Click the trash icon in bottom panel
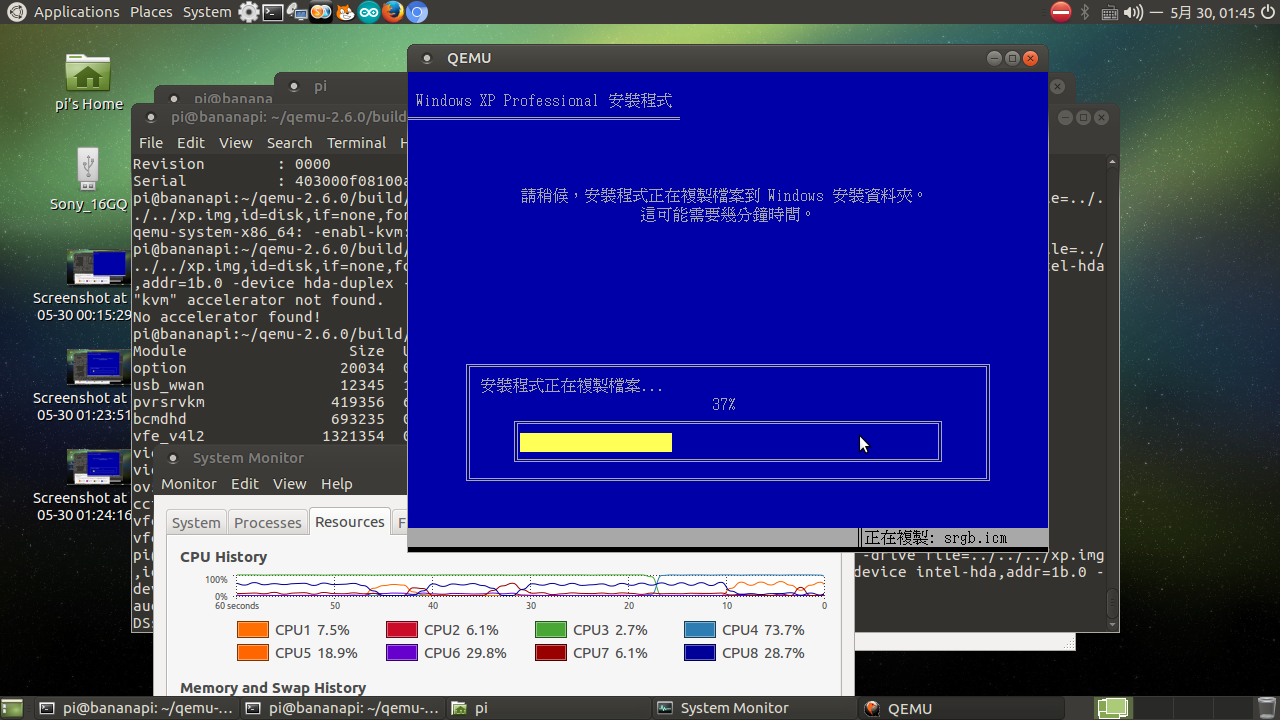This screenshot has height=720, width=1280. click(x=1267, y=708)
